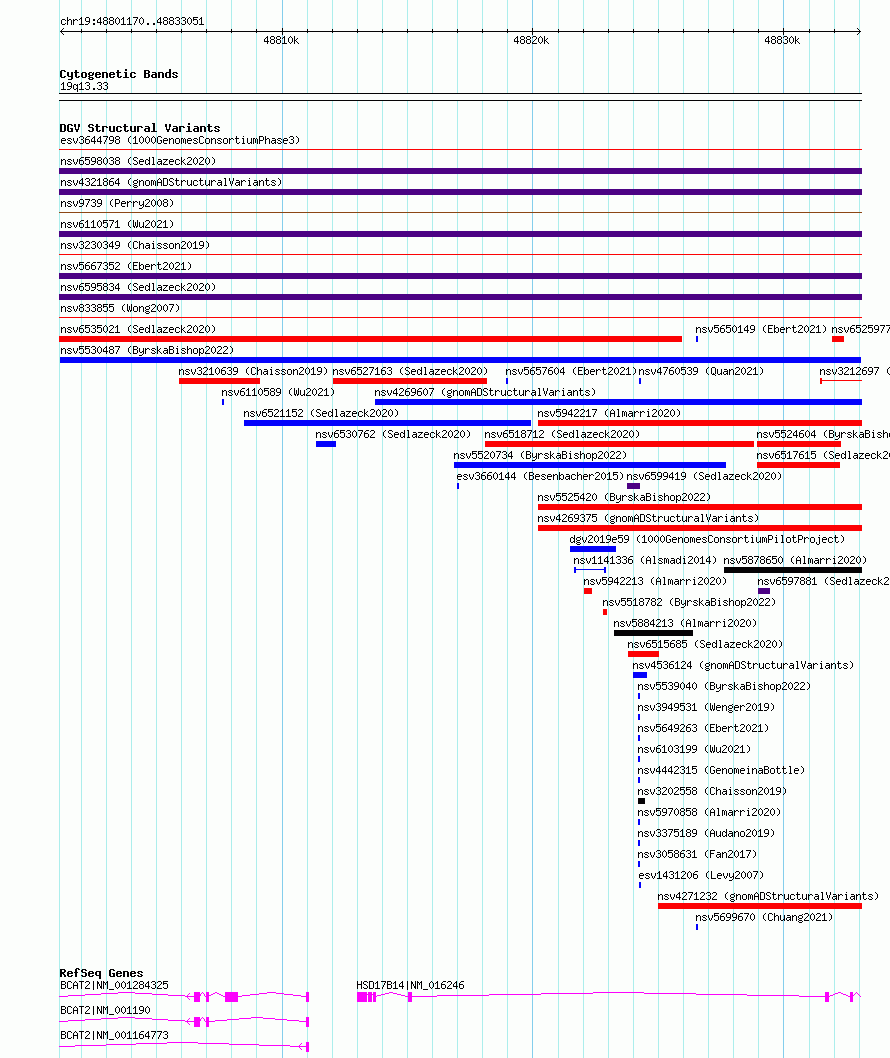The height and width of the screenshot is (1058, 890).
Task: Click the 48830k ruler position label
Action: pos(782,40)
